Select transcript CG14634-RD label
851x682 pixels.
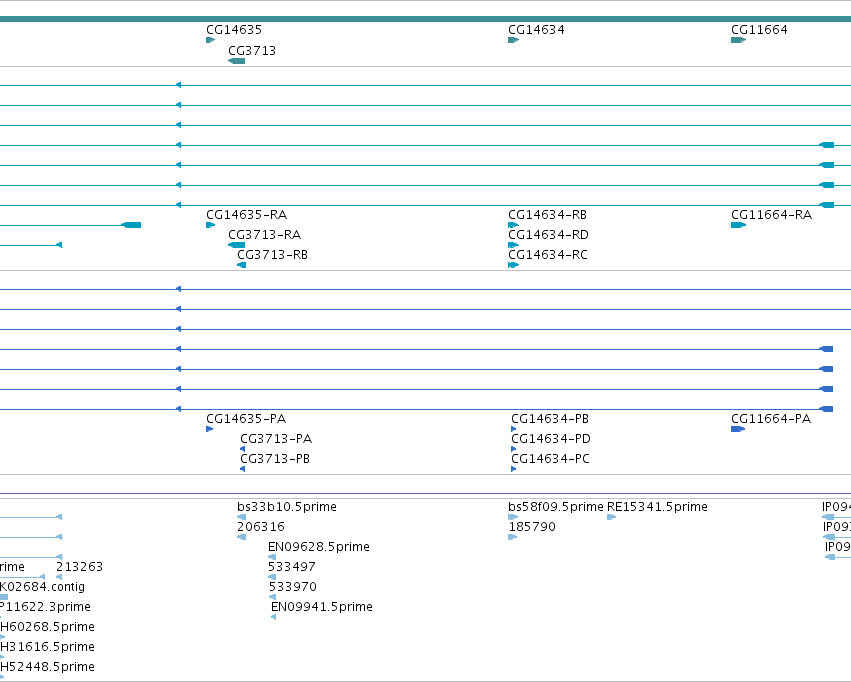(x=548, y=235)
